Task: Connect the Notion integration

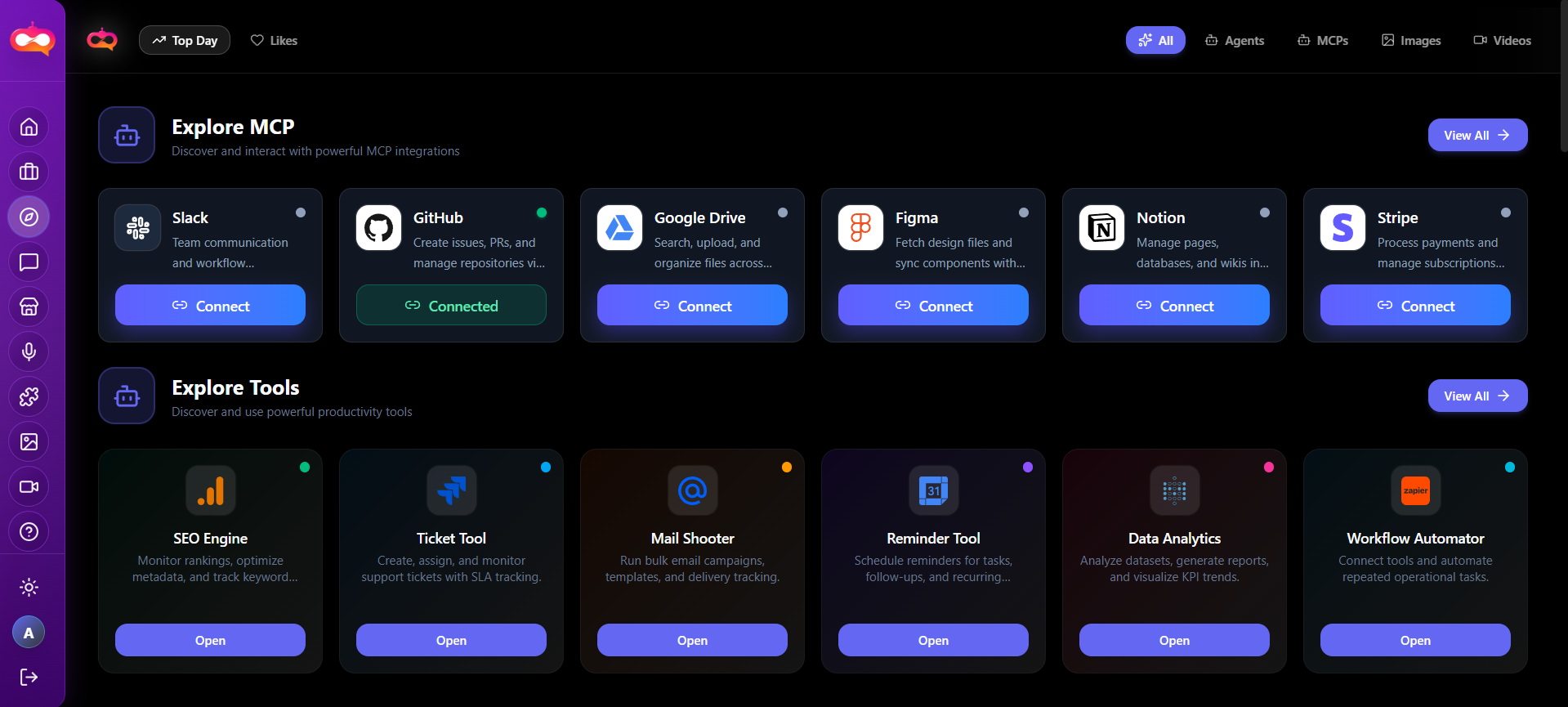Action: (1174, 305)
